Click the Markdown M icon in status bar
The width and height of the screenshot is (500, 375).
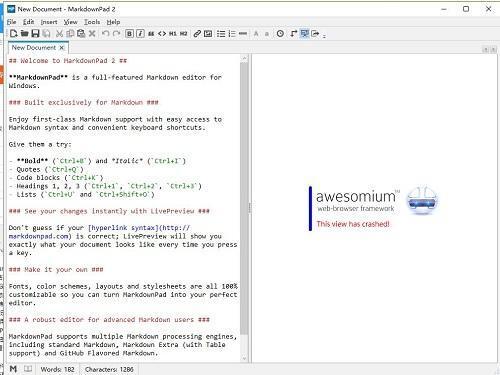pos(13,369)
